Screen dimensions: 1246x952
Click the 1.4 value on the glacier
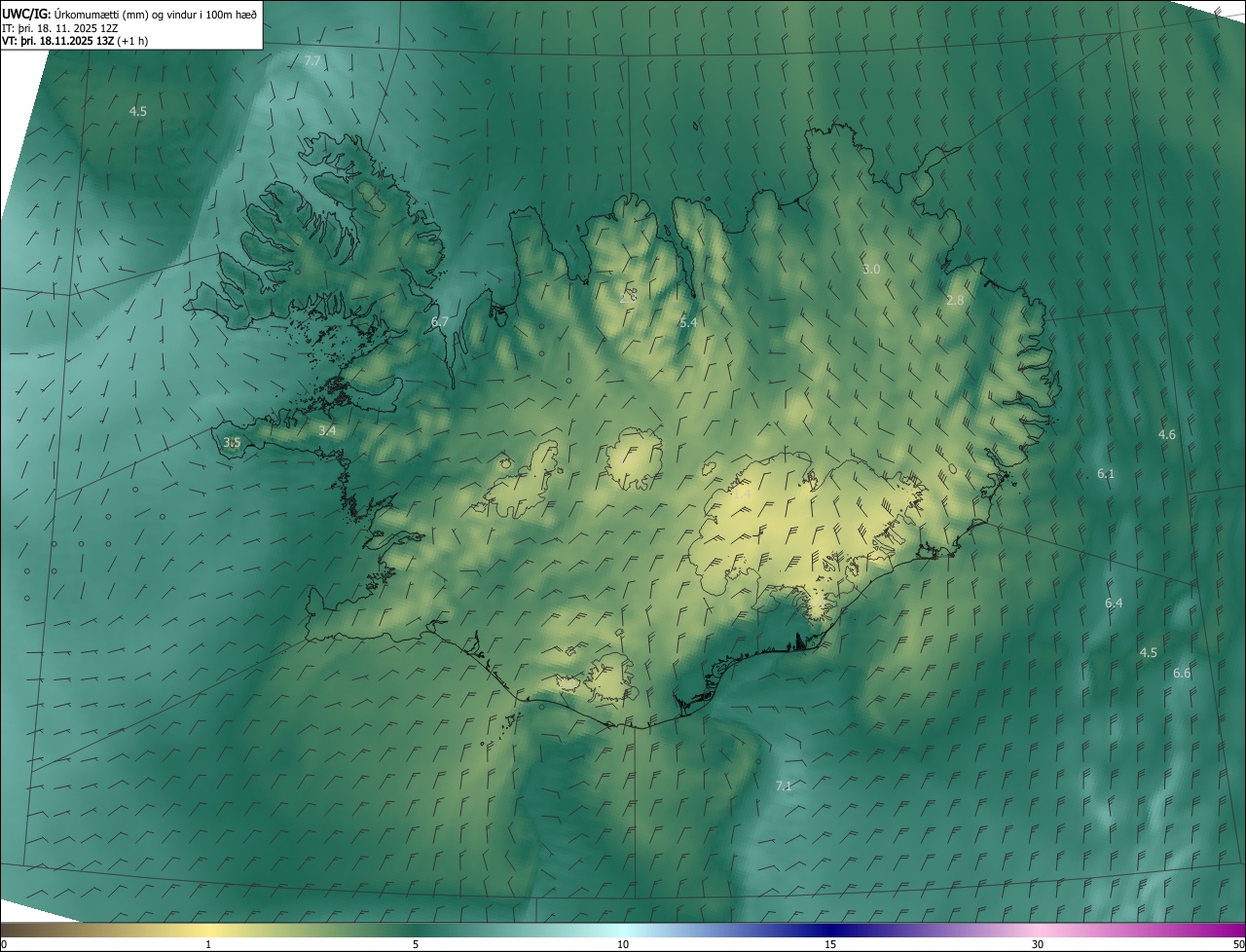(x=742, y=494)
